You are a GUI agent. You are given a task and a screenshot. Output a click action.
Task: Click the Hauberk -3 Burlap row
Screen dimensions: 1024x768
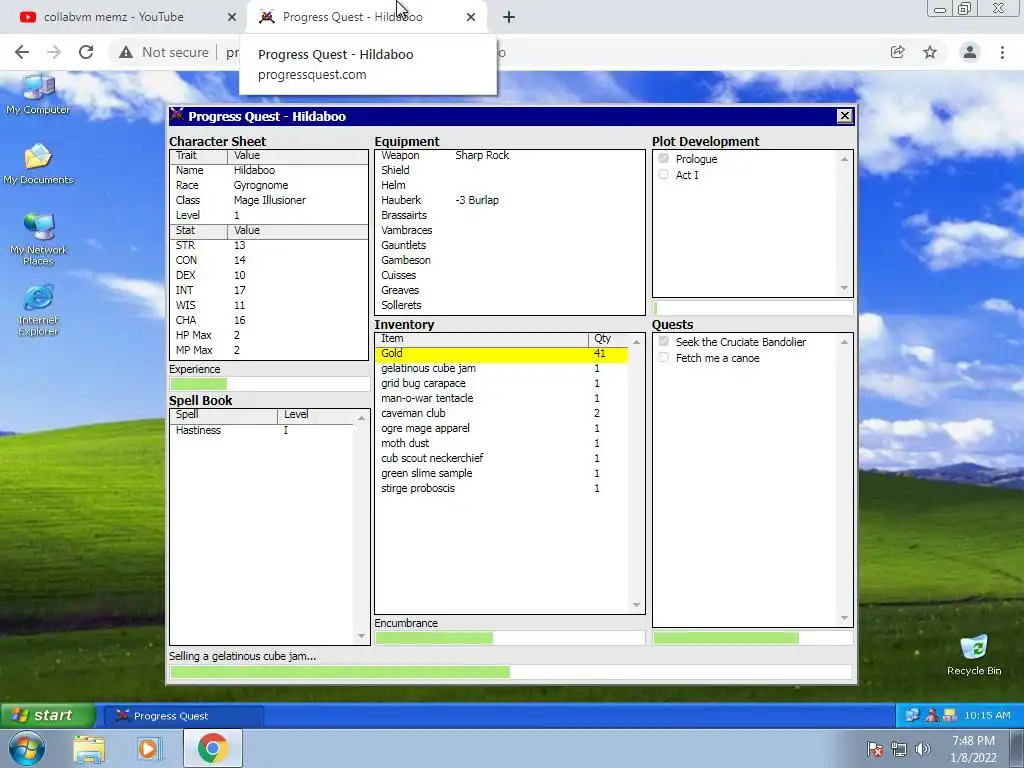[509, 200]
